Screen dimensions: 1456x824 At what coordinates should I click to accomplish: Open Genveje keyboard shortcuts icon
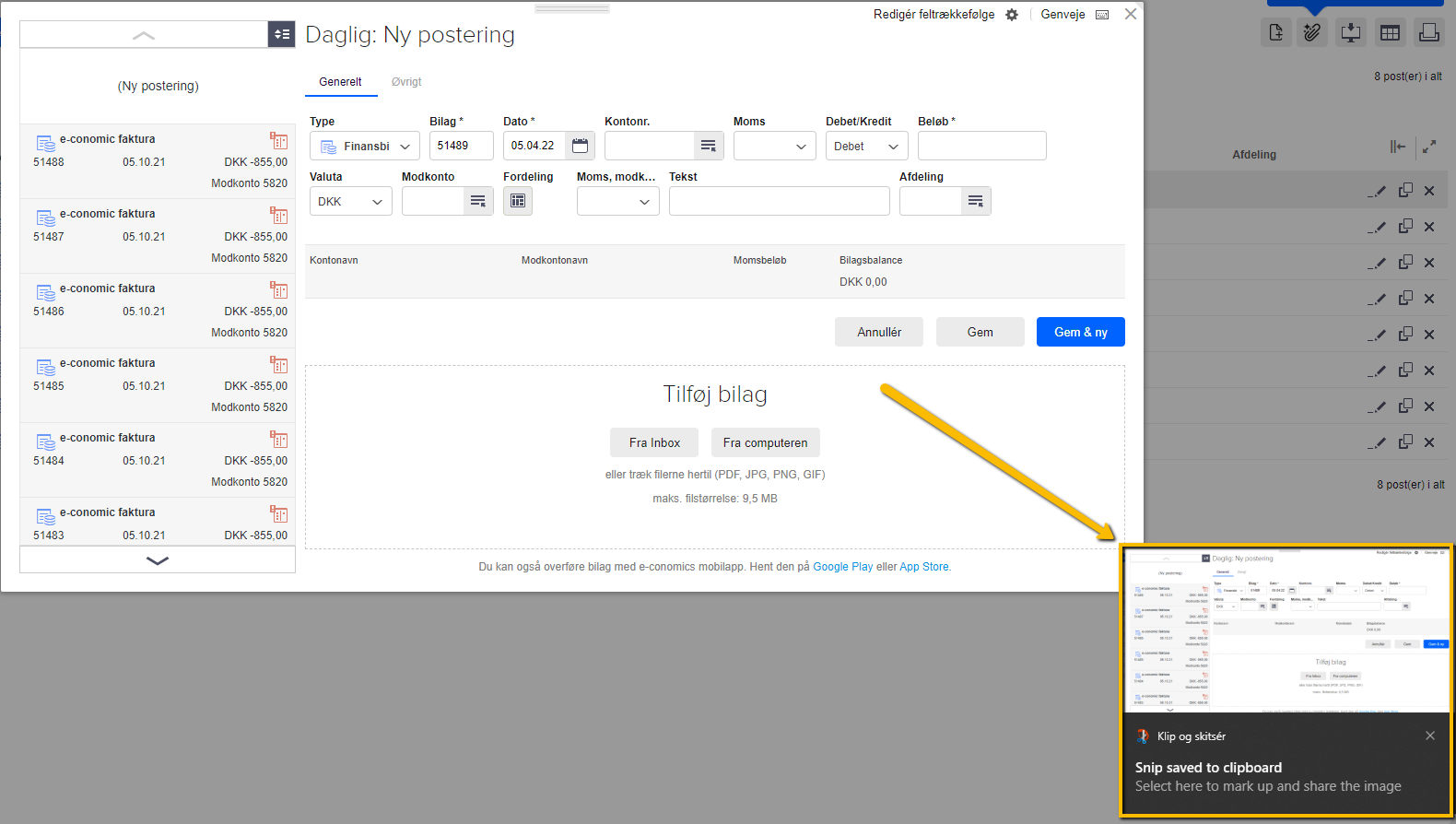(x=1102, y=15)
